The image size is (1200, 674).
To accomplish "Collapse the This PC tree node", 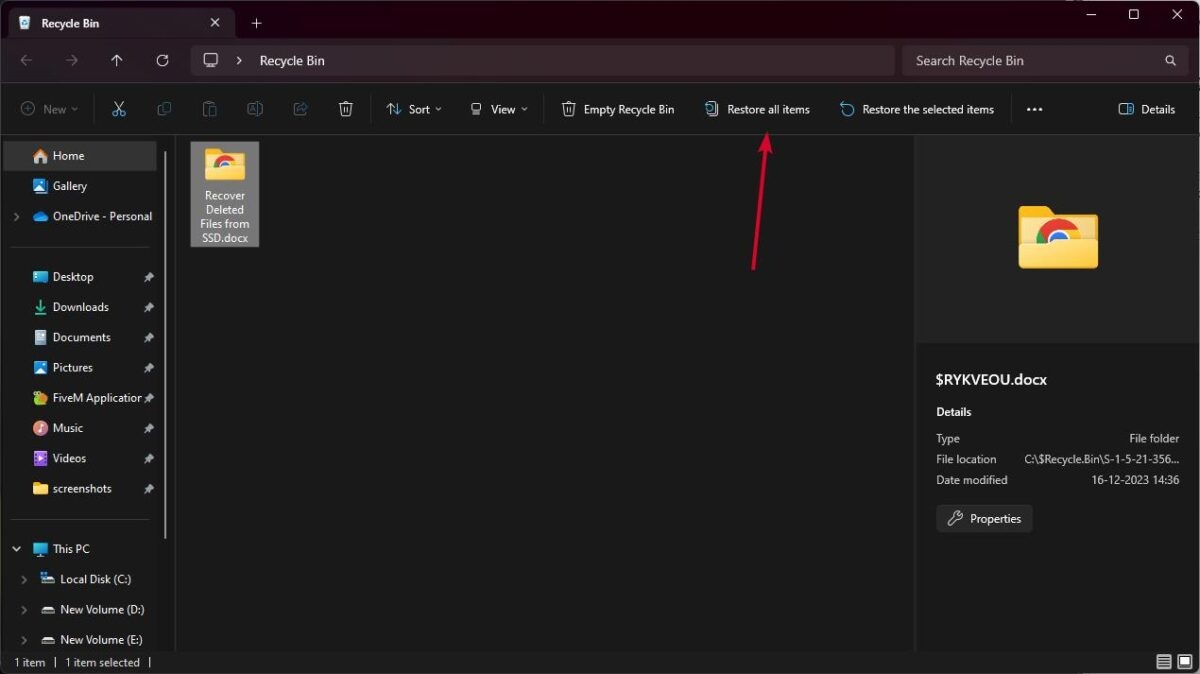I will coord(17,549).
